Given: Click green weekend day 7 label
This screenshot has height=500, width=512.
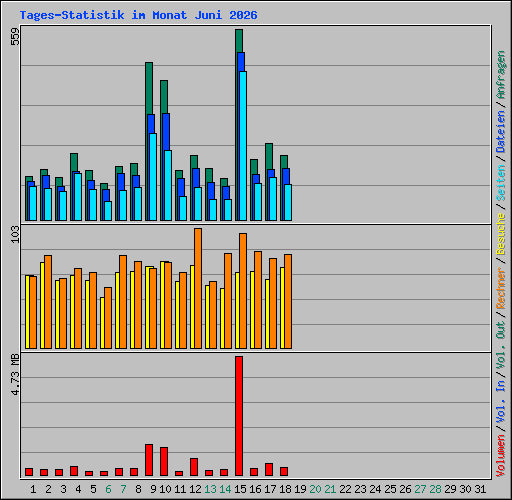Looking at the screenshot, I should coord(123,489).
